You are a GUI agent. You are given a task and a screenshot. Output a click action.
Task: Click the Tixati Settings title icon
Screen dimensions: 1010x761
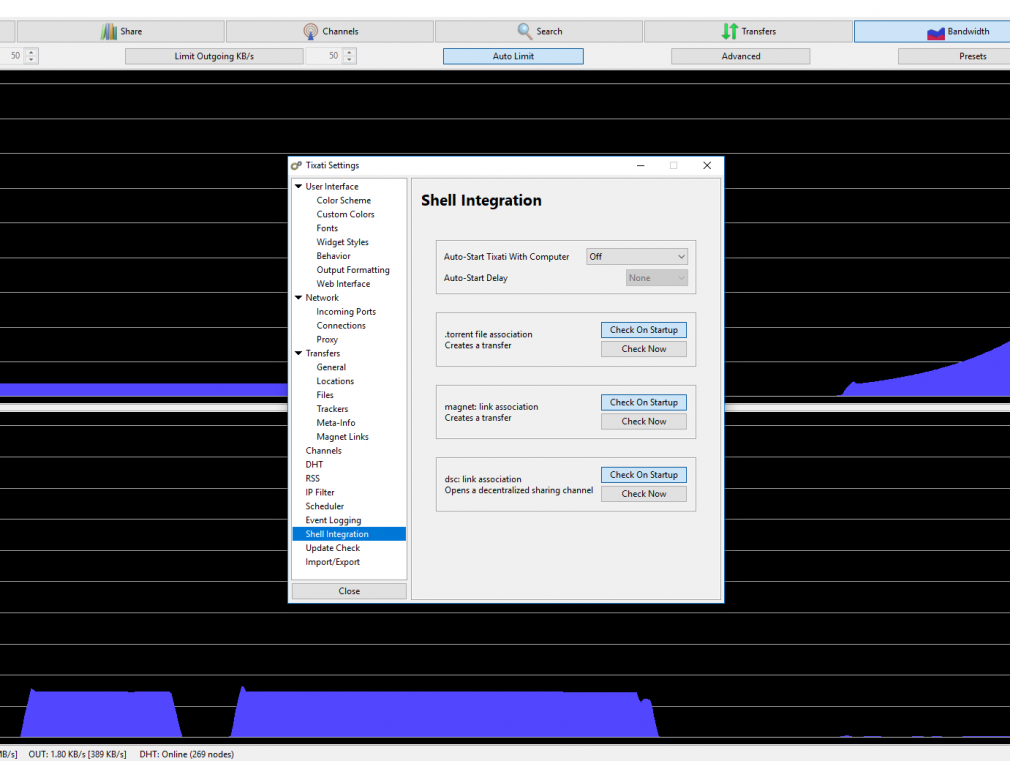point(296,166)
